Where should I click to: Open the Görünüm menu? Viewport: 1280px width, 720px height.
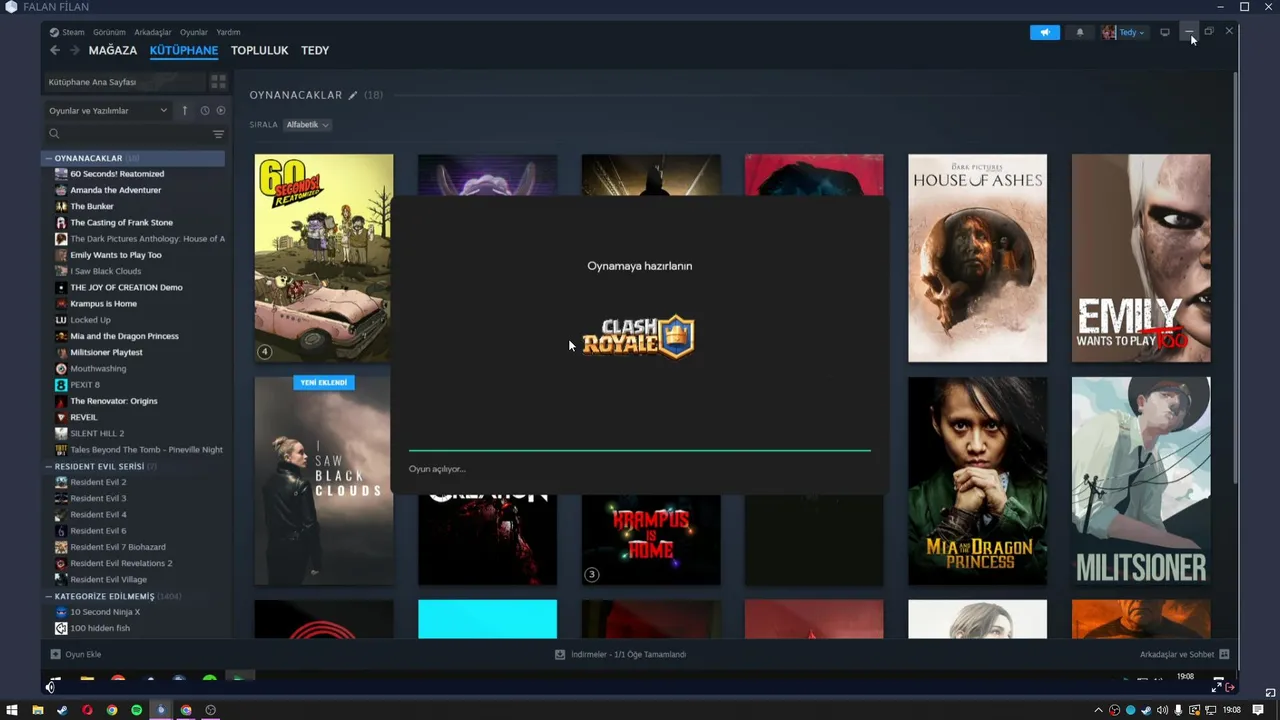click(x=109, y=32)
